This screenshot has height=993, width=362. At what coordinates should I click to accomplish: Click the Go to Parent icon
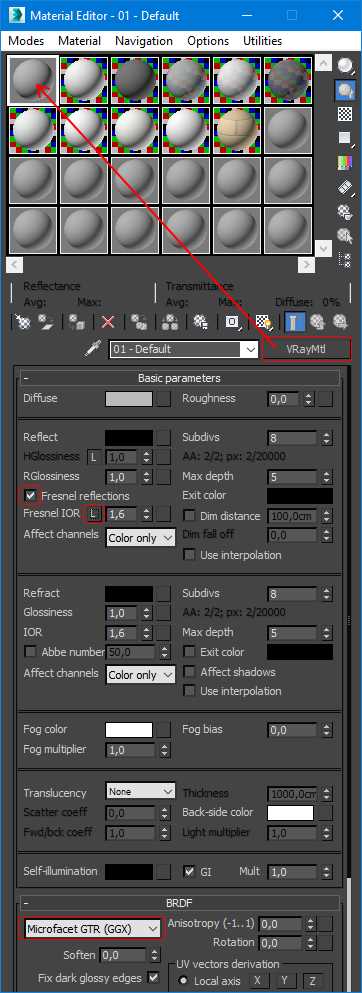point(318,322)
